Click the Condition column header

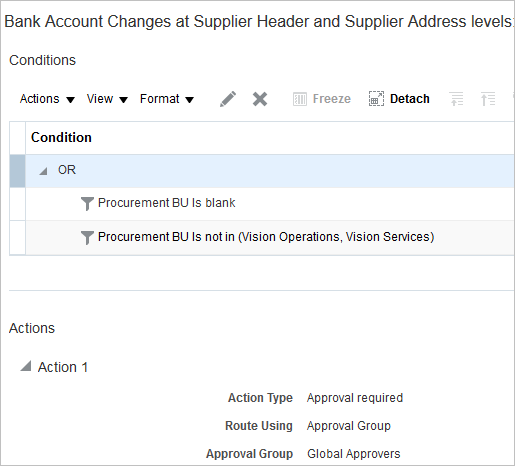(x=61, y=138)
